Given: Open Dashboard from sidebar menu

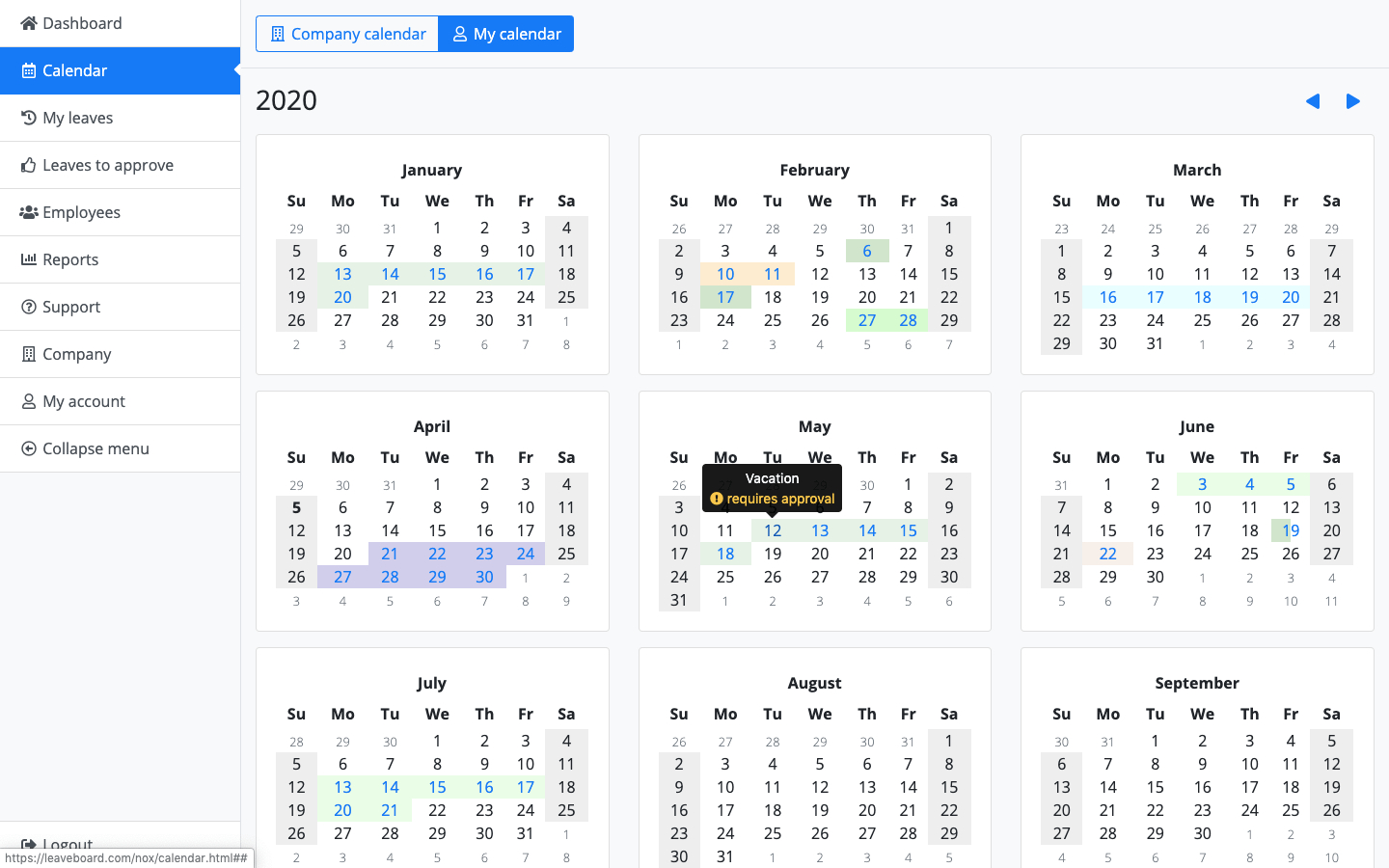Looking at the screenshot, I should coord(120,23).
